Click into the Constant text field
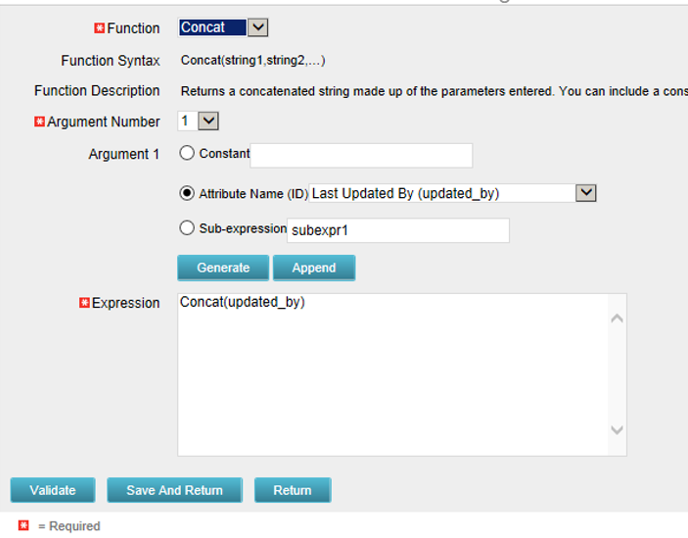The image size is (688, 538). [x=361, y=155]
